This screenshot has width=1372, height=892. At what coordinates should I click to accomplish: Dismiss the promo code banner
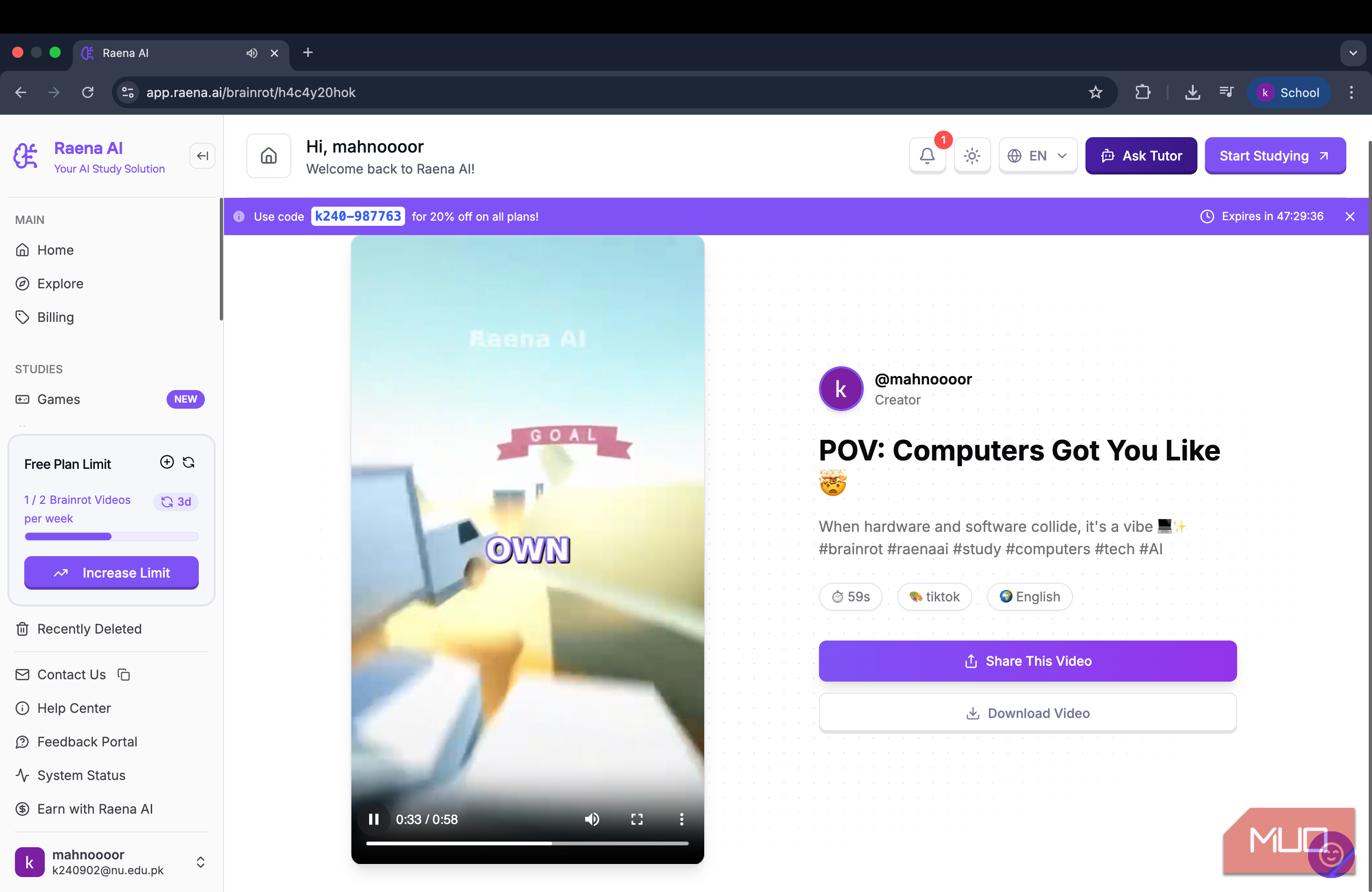click(1350, 216)
